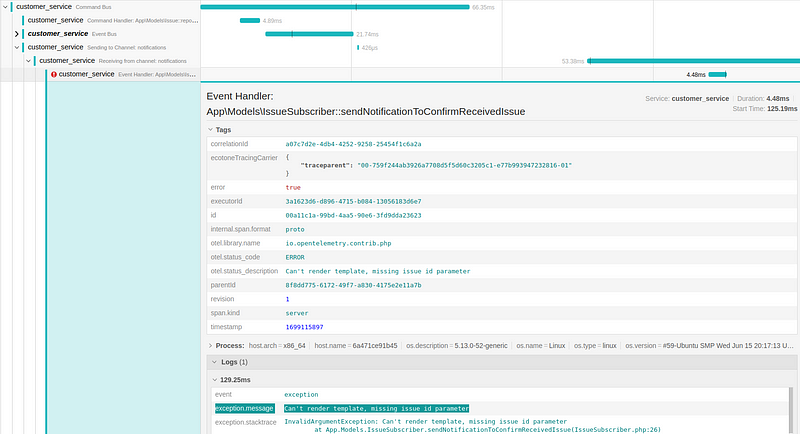
Task: Click the ecotoneTracingCarrier tag key
Action: click(x=244, y=158)
